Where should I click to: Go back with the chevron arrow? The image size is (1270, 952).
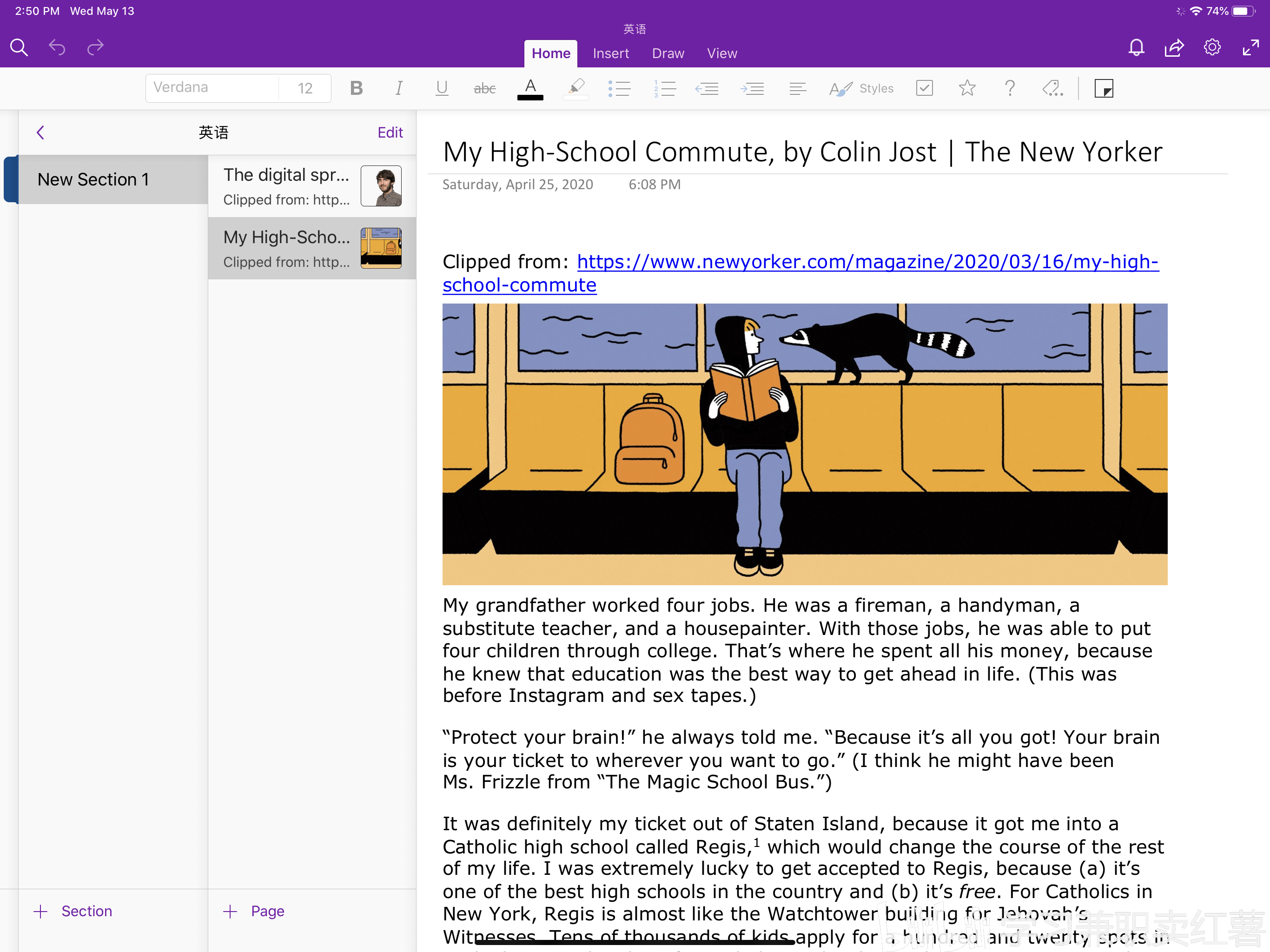pyautogui.click(x=40, y=132)
